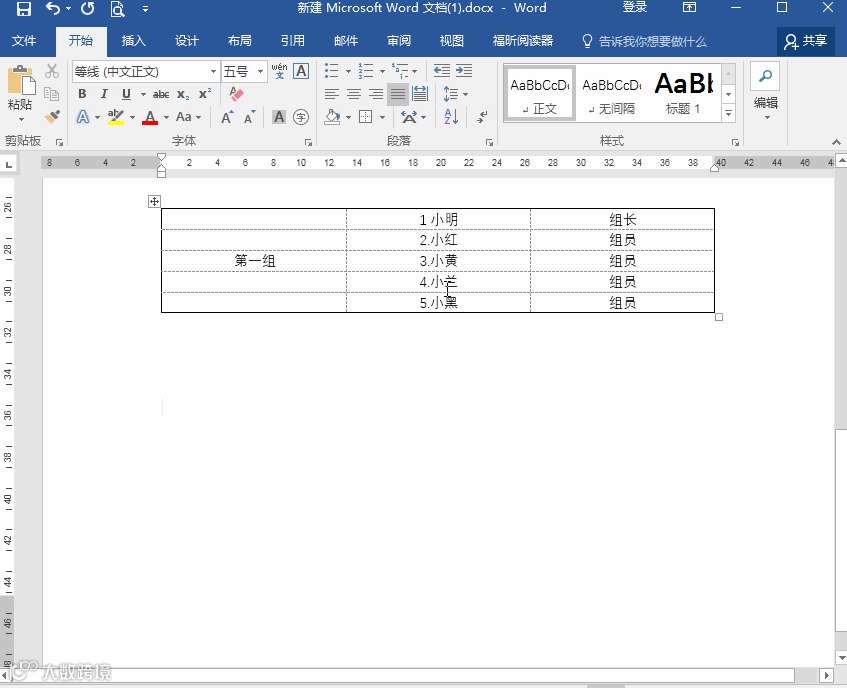Undo the last action
The image size is (847, 688).
point(52,9)
